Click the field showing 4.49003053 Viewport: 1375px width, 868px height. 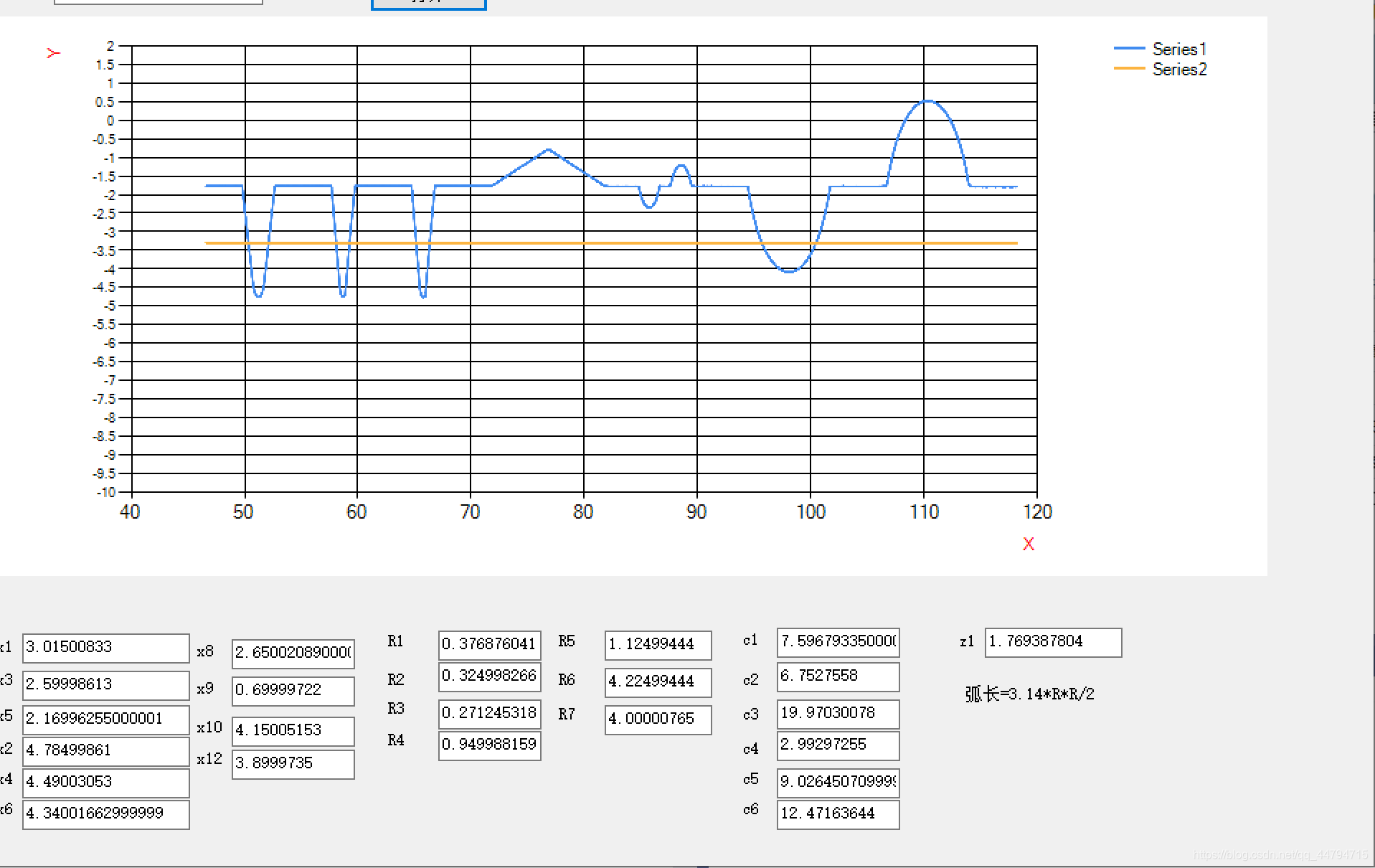point(106,783)
